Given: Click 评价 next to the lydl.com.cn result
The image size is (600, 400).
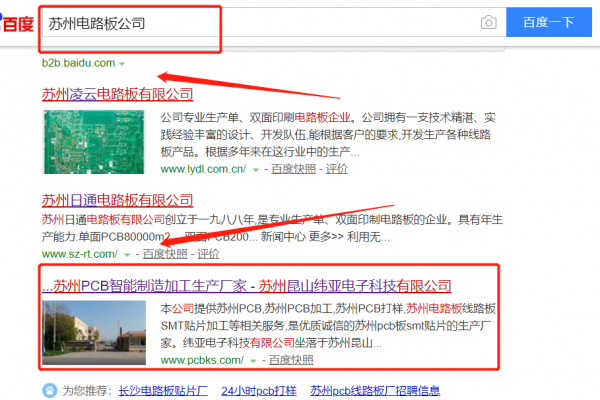Looking at the screenshot, I should click(x=337, y=170).
